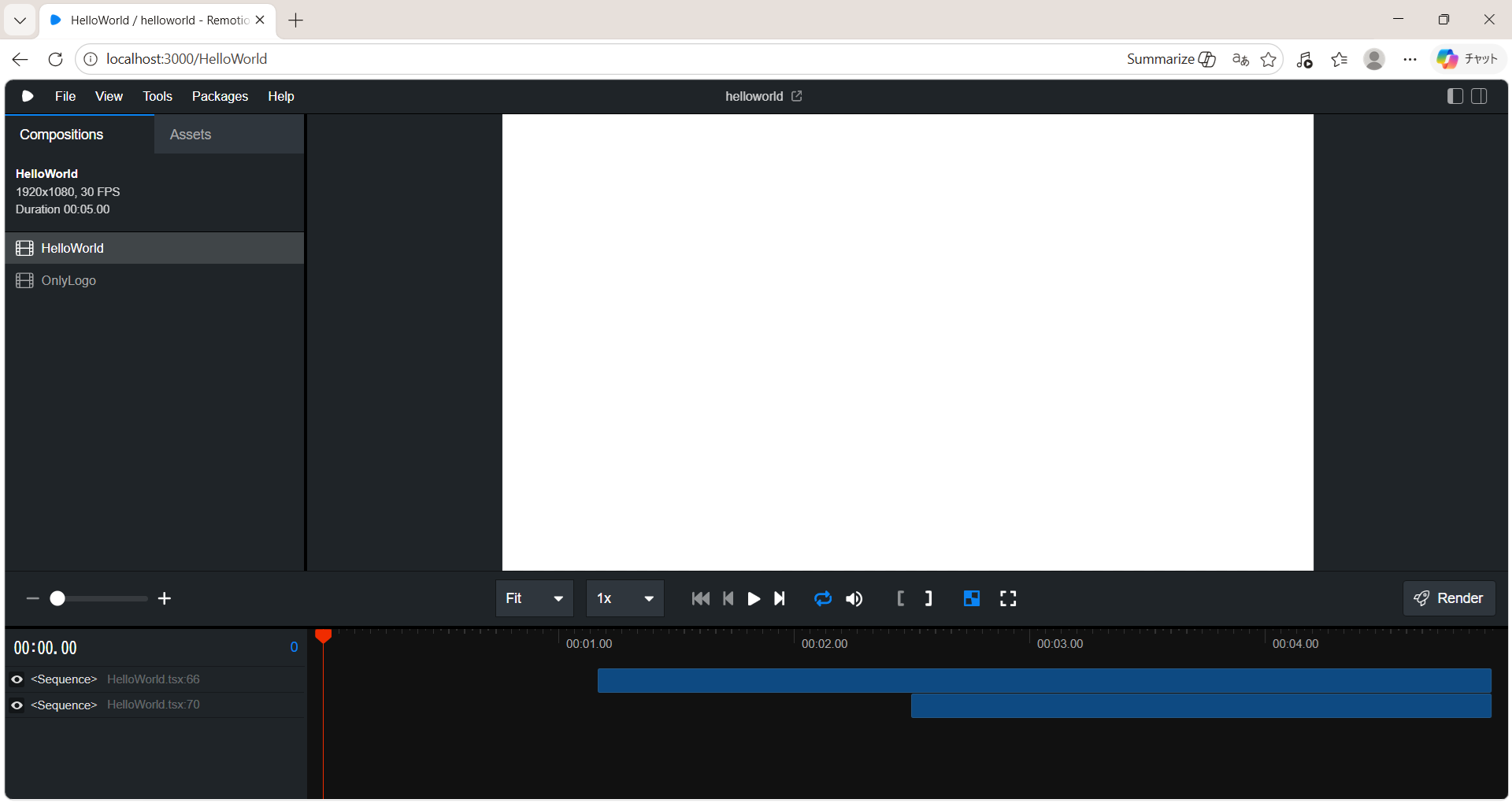Jump to the beginning of the timeline
The height and width of the screenshot is (803, 1512).
tap(700, 599)
